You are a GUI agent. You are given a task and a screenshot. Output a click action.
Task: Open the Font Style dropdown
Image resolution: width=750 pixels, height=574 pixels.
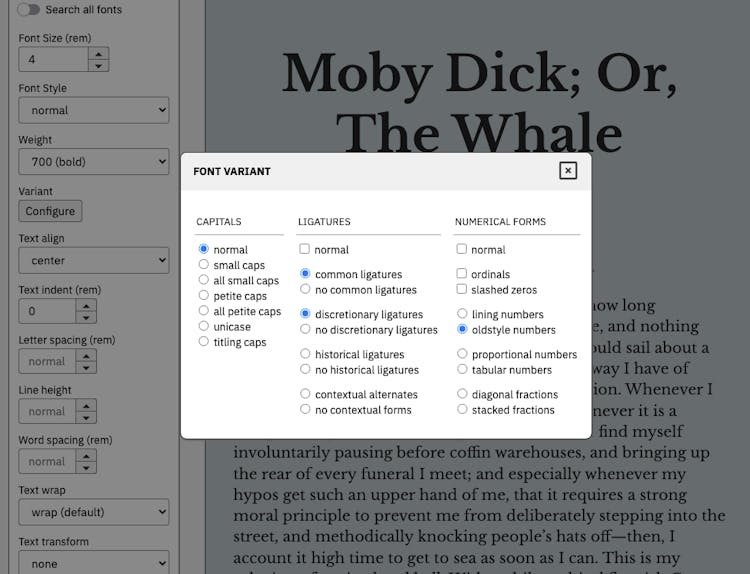coord(93,110)
